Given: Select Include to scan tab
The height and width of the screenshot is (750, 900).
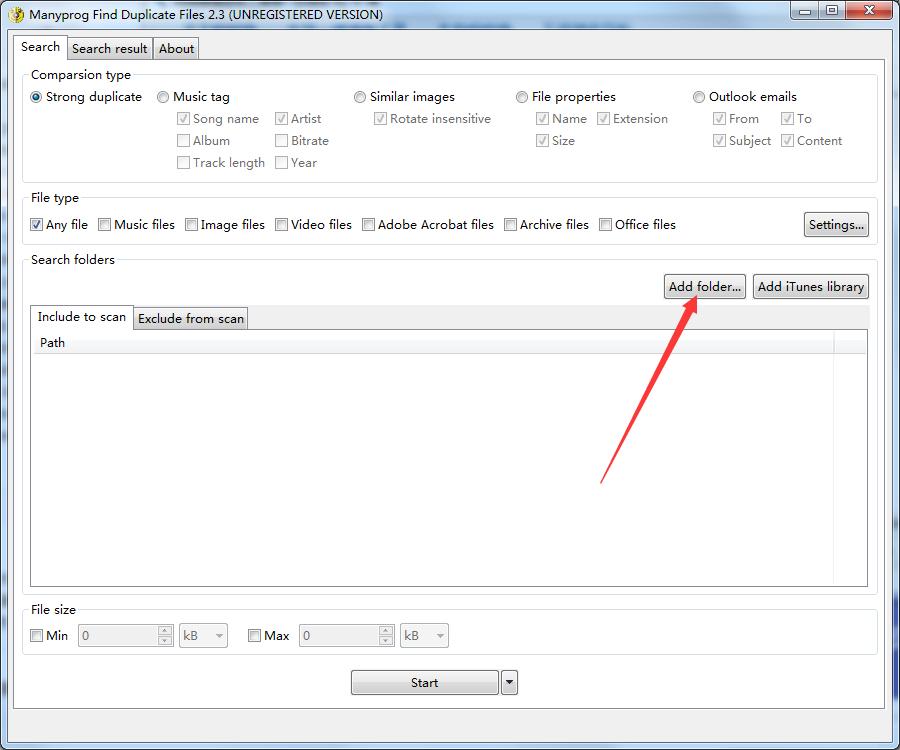Looking at the screenshot, I should click(82, 317).
